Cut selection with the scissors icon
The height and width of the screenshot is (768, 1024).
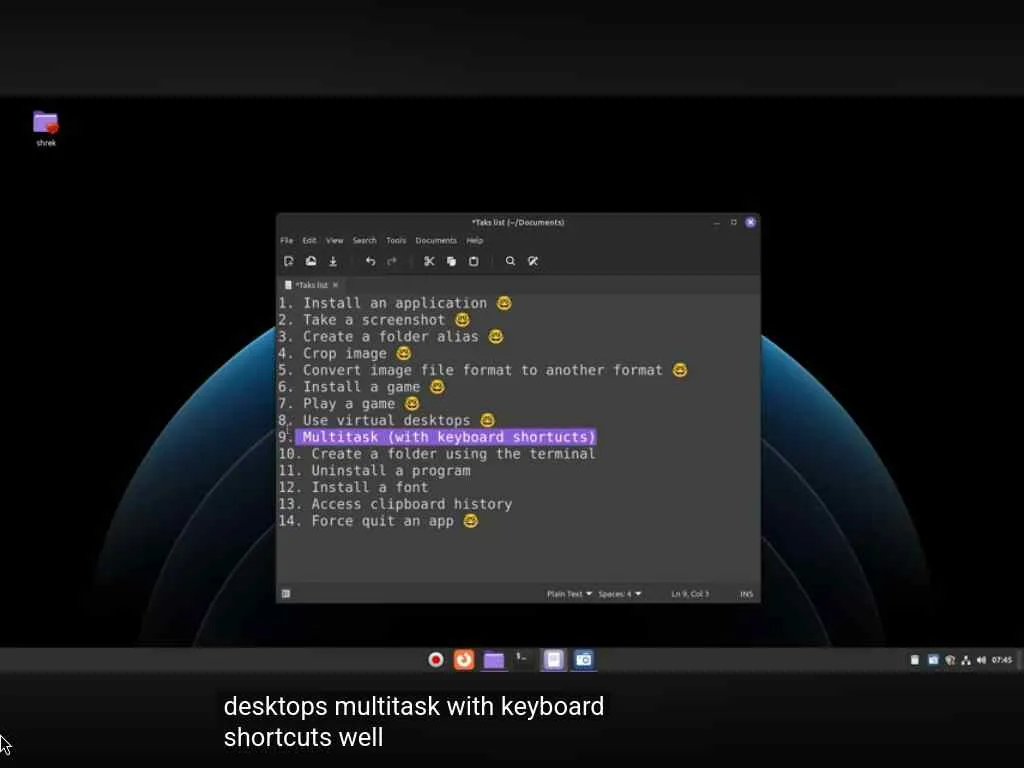[x=429, y=261]
